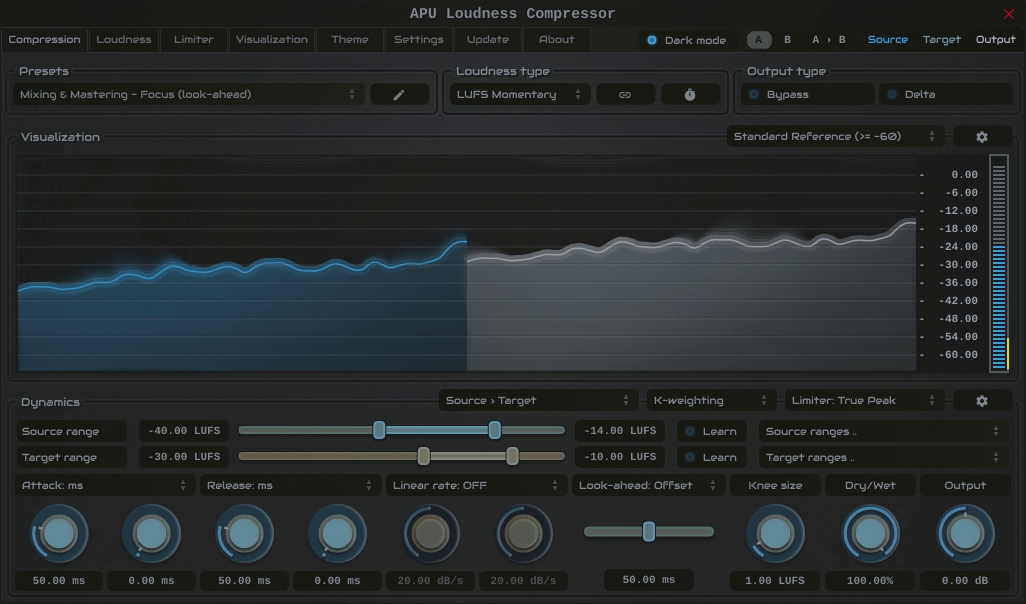The width and height of the screenshot is (1026, 604).
Task: Switch to the About tab
Action: click(557, 40)
